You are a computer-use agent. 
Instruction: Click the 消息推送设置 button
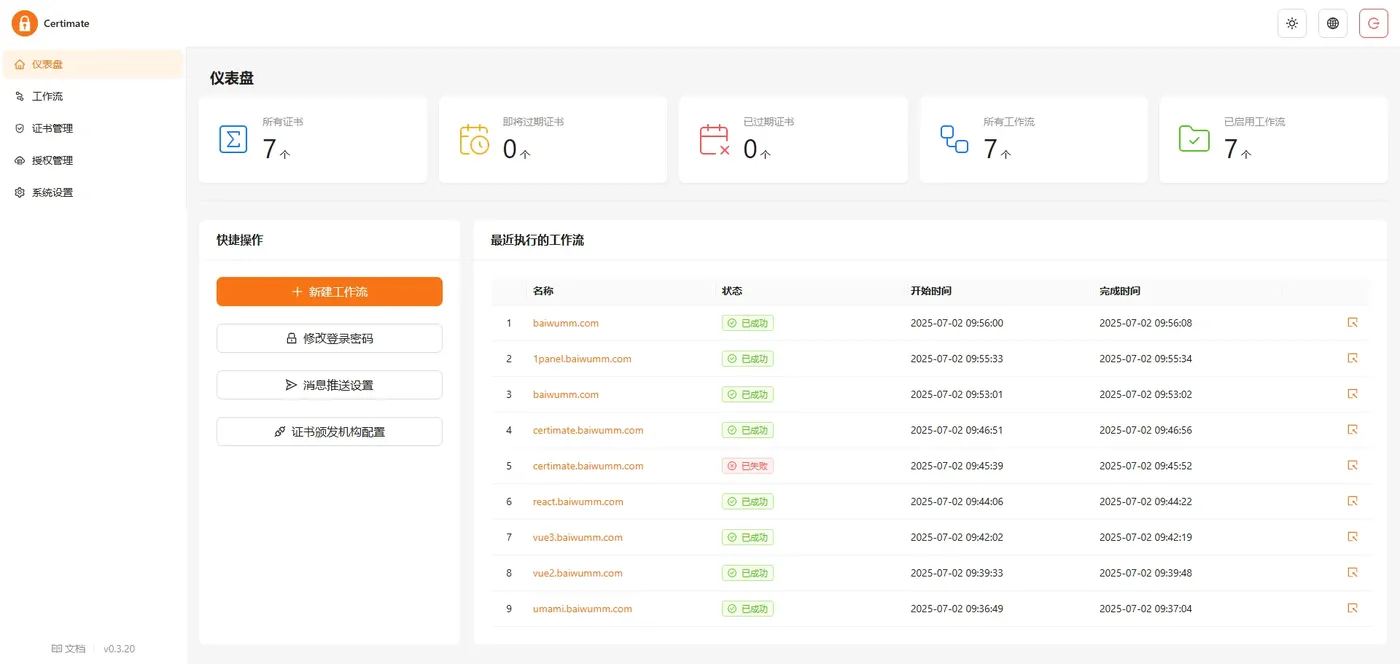tap(329, 385)
